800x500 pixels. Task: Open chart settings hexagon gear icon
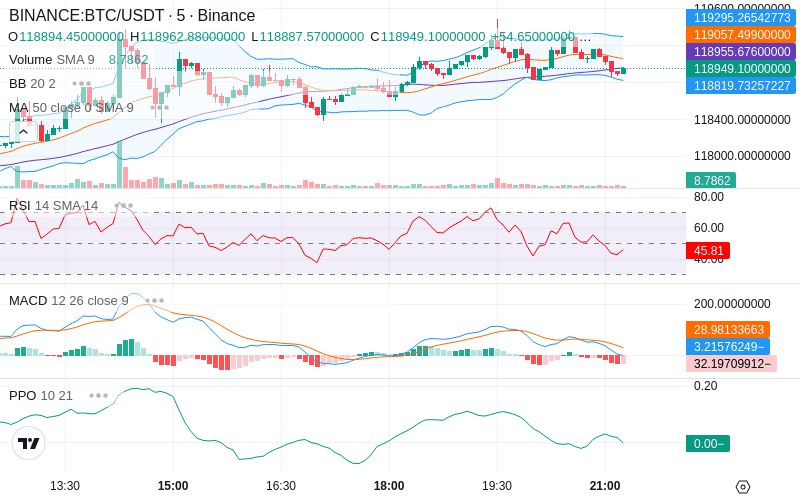(x=743, y=487)
